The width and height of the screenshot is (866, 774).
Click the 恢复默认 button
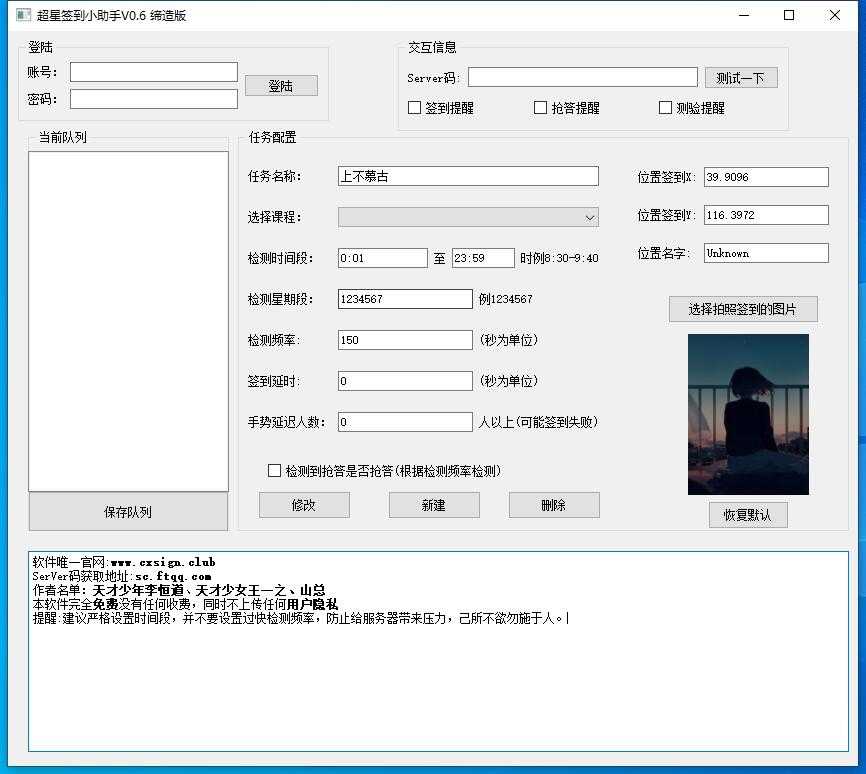coord(748,515)
